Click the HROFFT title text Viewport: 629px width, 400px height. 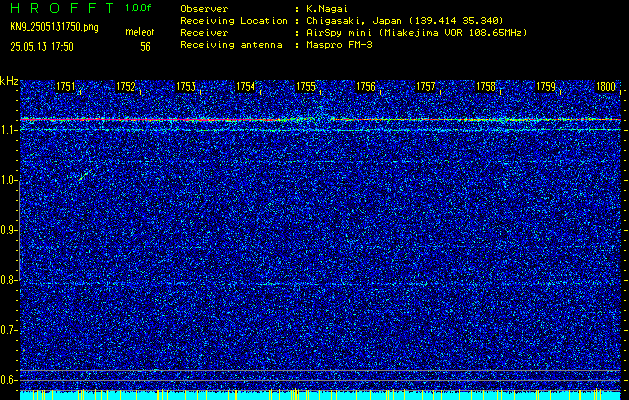click(x=63, y=8)
